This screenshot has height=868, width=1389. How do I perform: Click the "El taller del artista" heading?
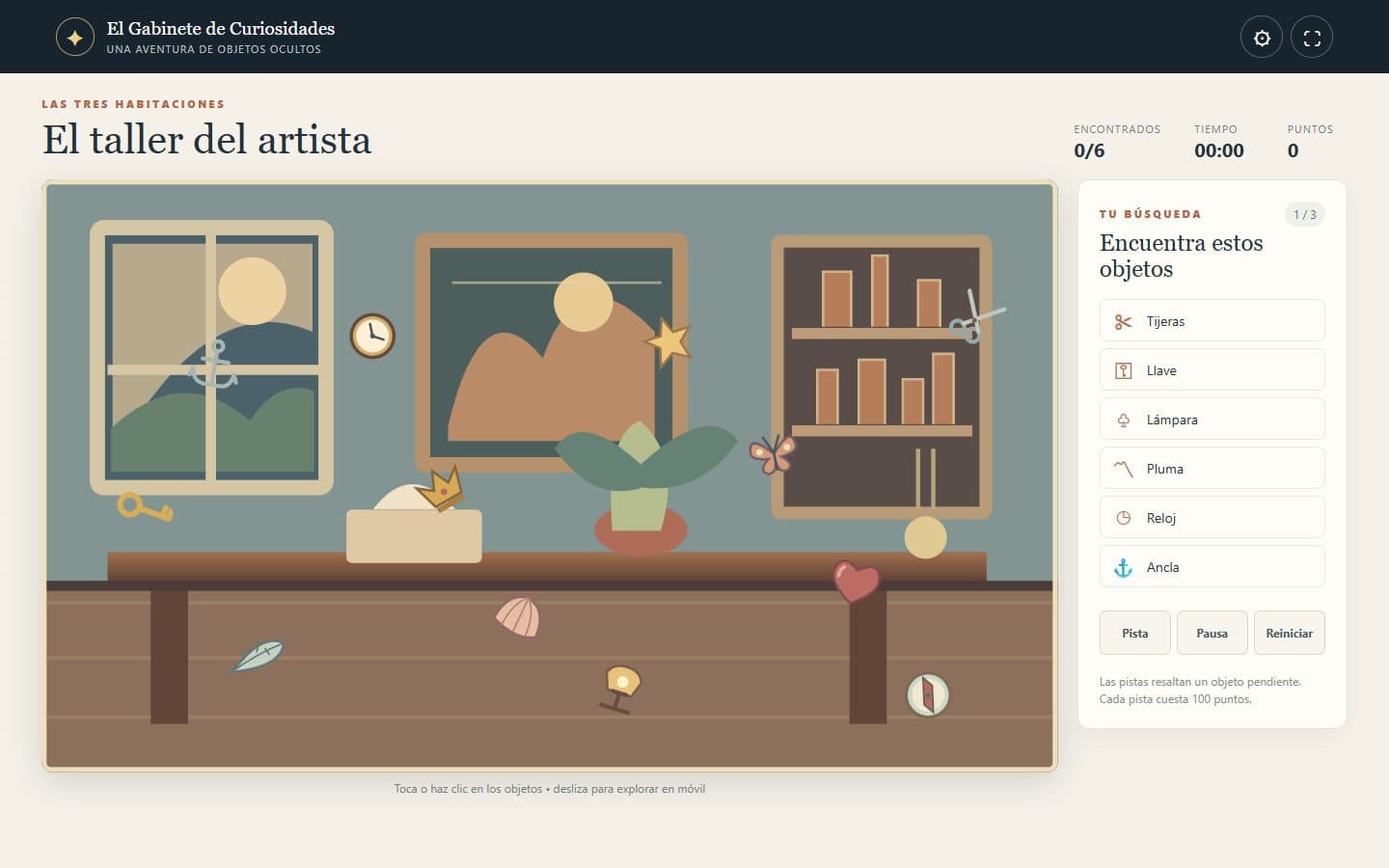coord(206,140)
